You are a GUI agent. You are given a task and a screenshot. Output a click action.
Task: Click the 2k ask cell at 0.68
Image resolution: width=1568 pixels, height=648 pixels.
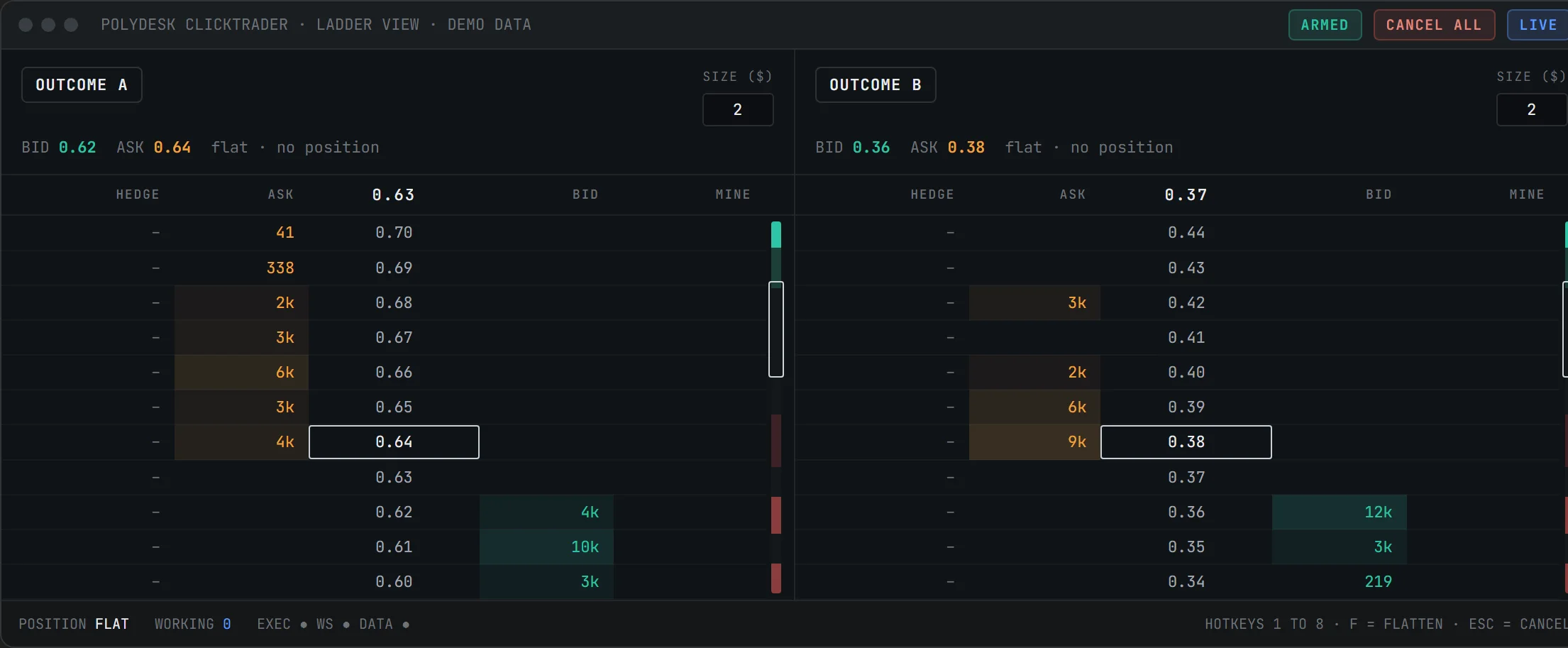(241, 303)
